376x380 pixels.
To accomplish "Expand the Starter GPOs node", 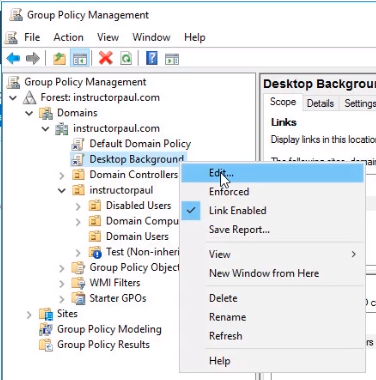I will [62, 299].
